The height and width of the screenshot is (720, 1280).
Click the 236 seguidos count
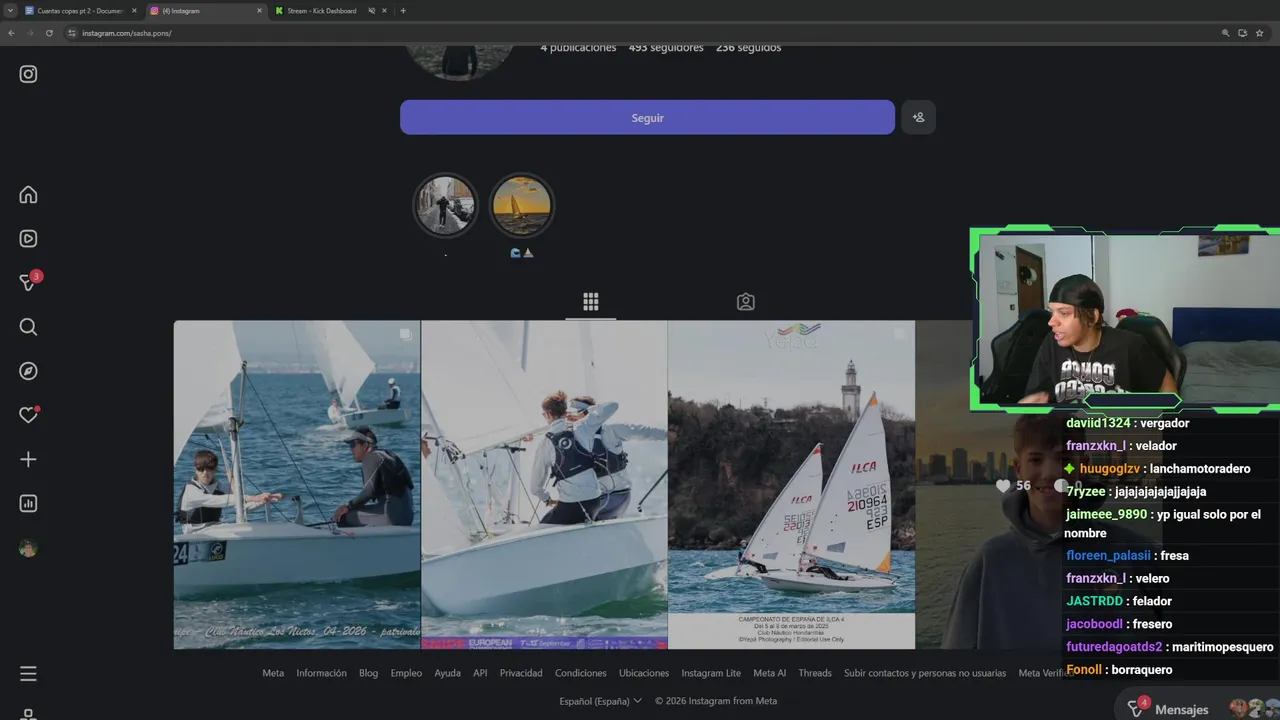[749, 47]
